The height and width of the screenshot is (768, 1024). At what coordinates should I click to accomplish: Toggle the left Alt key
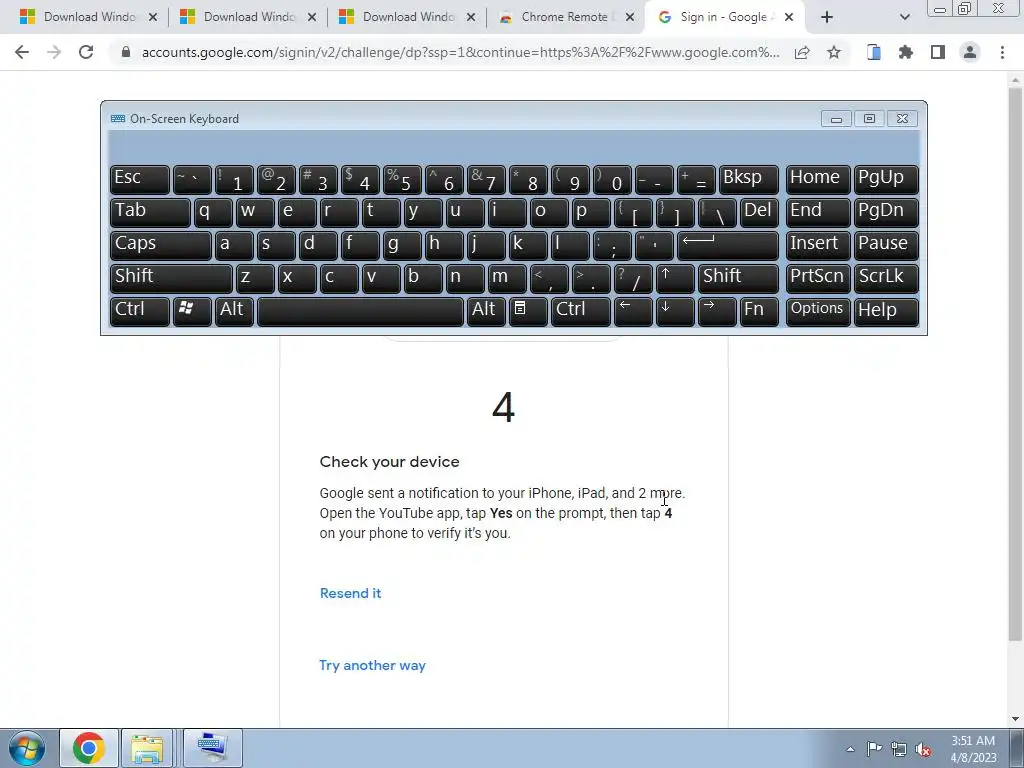click(x=234, y=310)
